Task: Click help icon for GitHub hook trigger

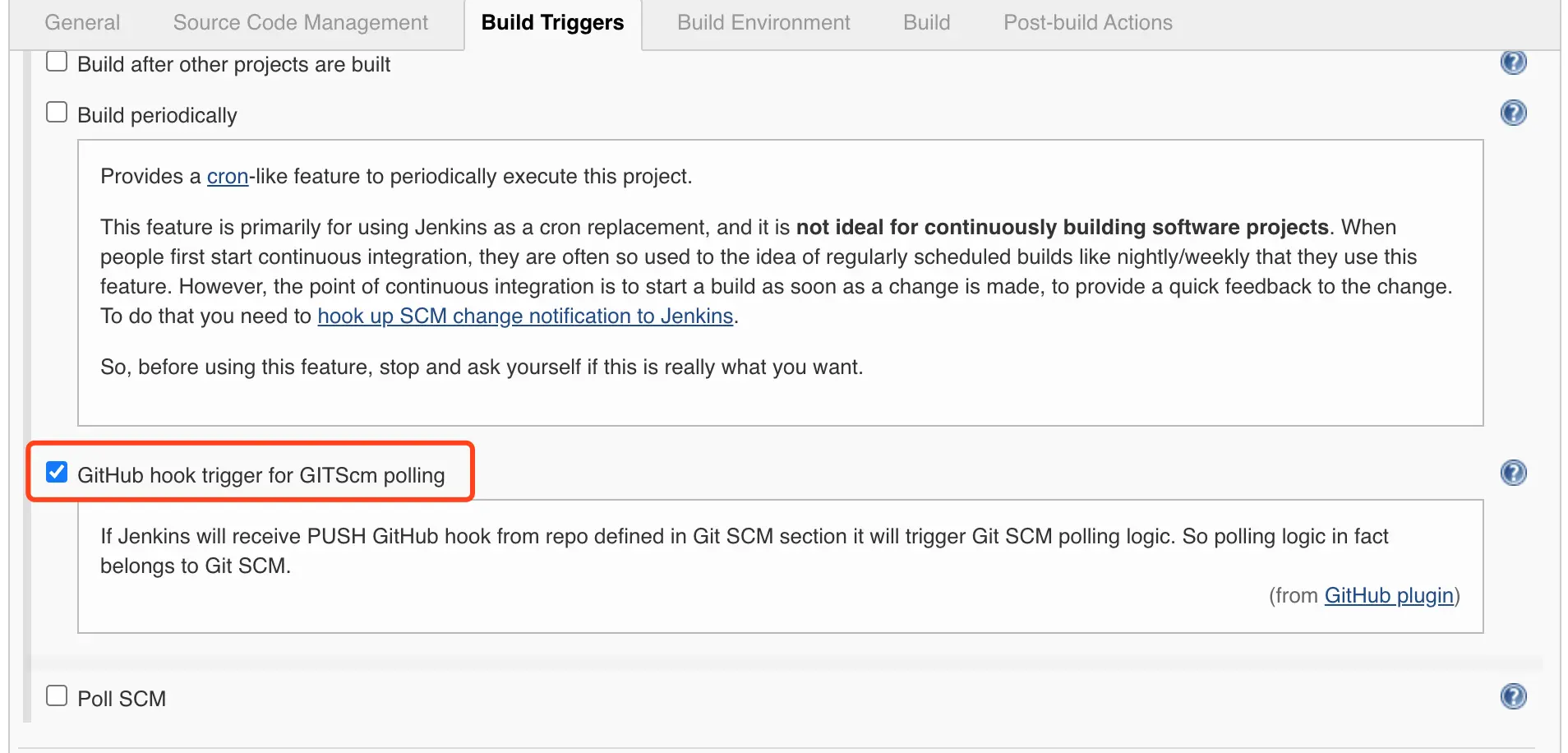Action: tap(1513, 473)
